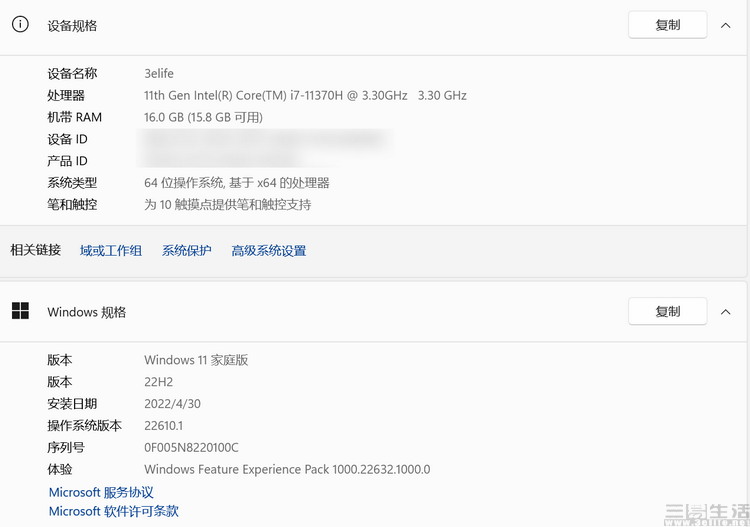
Task: Copy device specifications with 复制 button
Action: click(x=667, y=25)
